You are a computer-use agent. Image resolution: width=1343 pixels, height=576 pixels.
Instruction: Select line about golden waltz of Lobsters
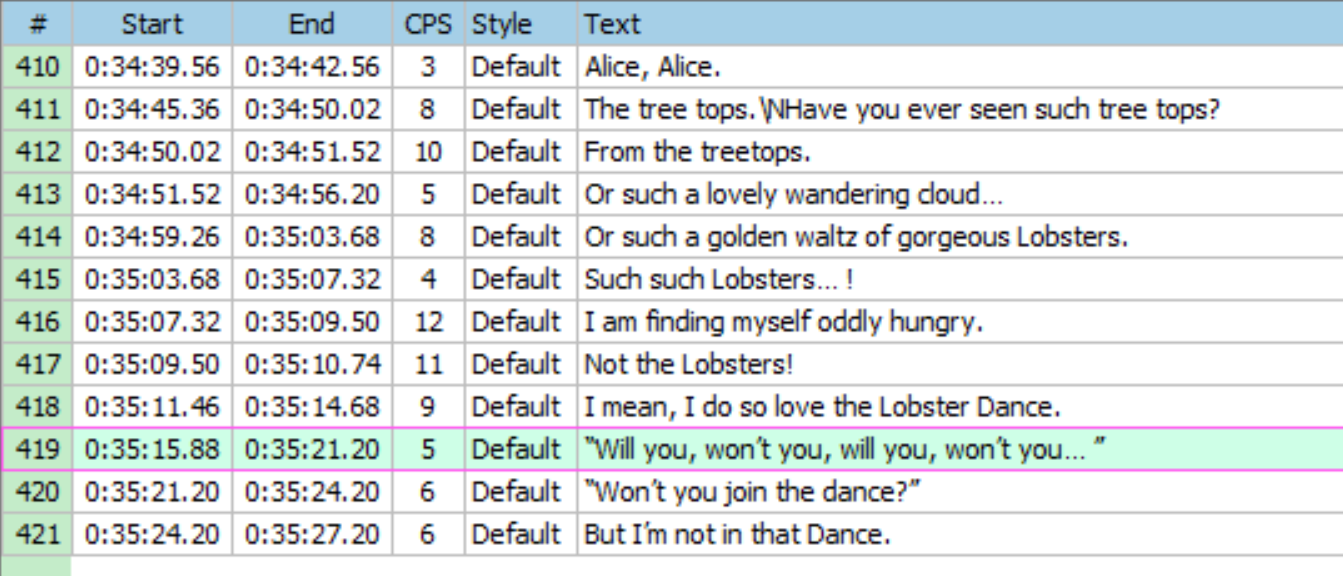click(856, 237)
